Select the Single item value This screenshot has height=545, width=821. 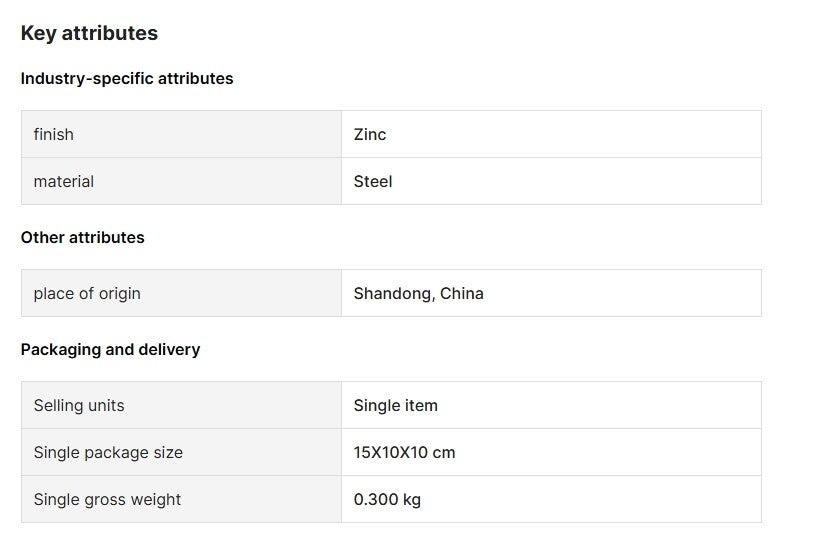pyautogui.click(x=396, y=405)
